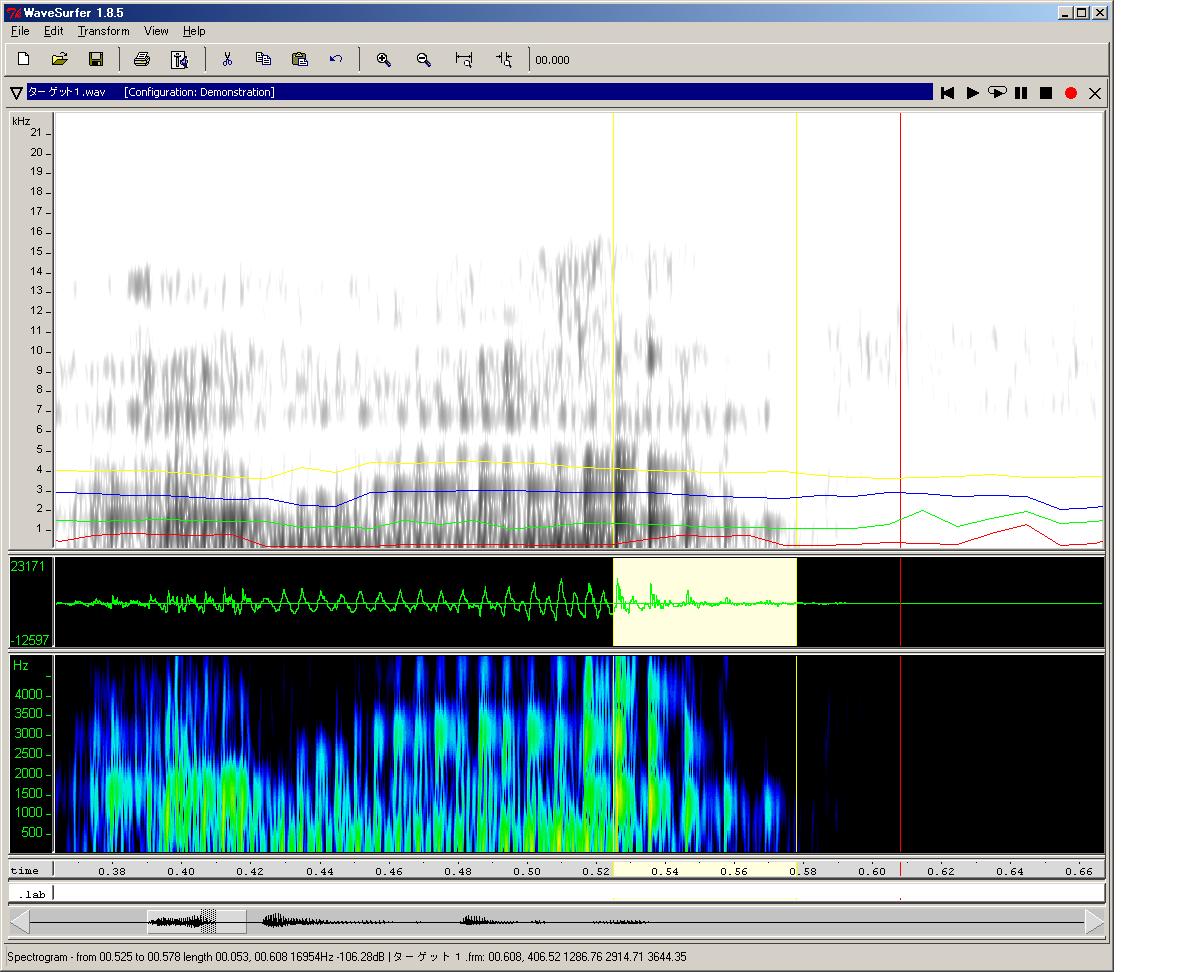This screenshot has height=972, width=1195.
Task: Zoom out with magnifier minus icon
Action: [x=424, y=60]
